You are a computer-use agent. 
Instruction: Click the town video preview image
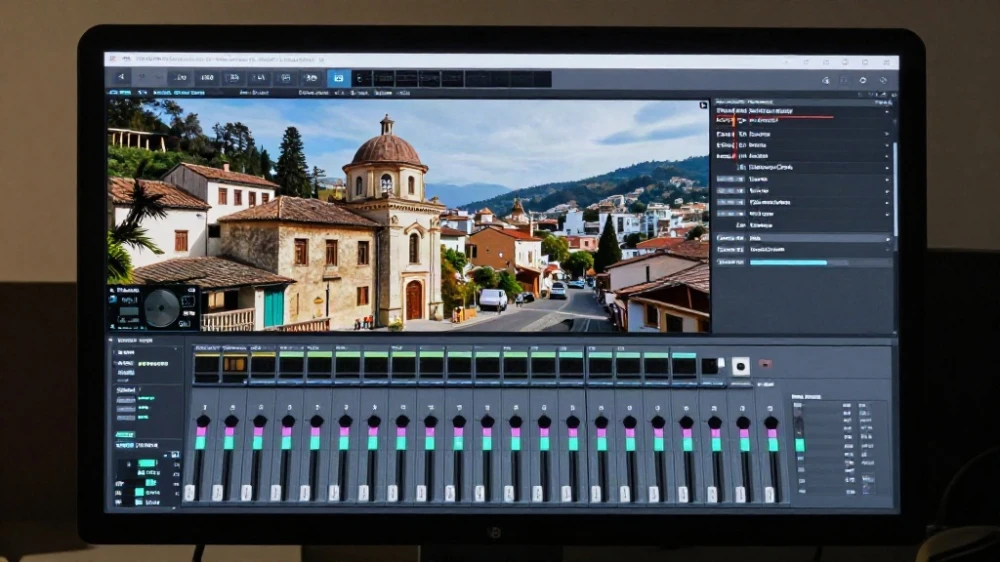[408, 215]
